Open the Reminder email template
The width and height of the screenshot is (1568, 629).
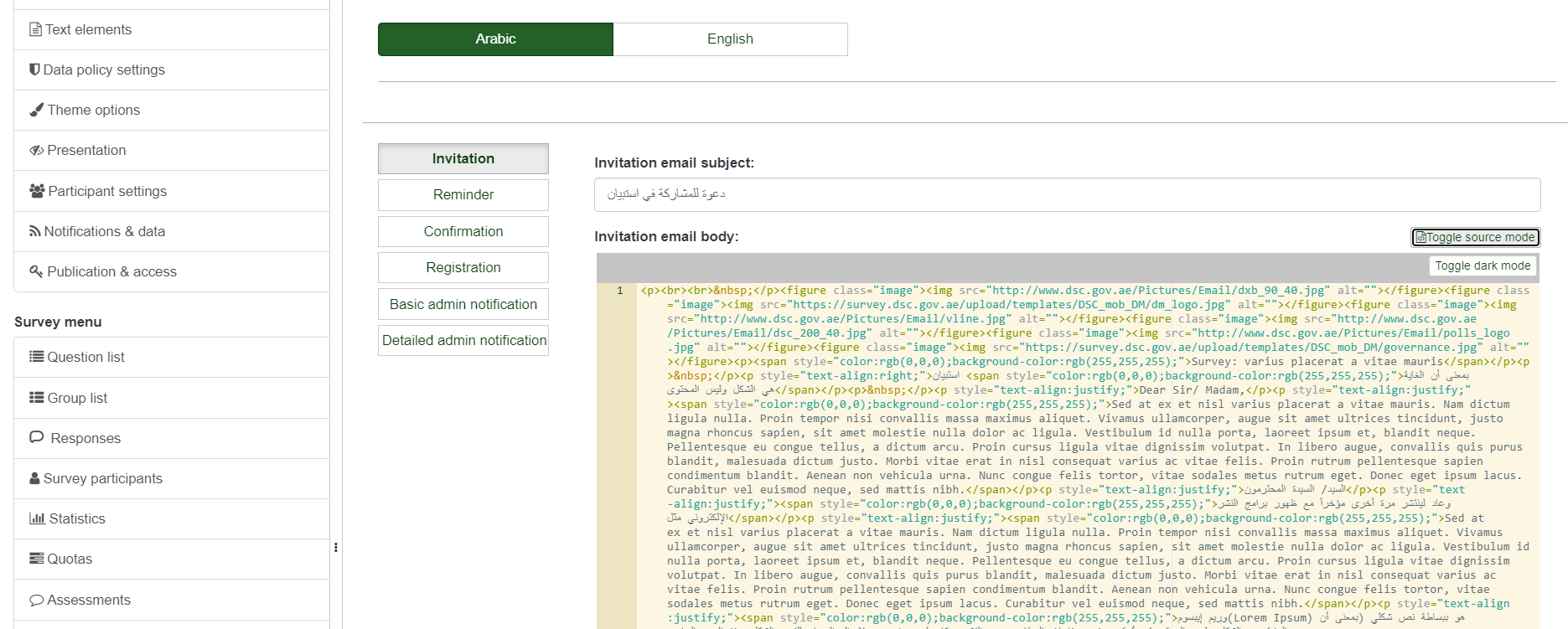click(463, 195)
